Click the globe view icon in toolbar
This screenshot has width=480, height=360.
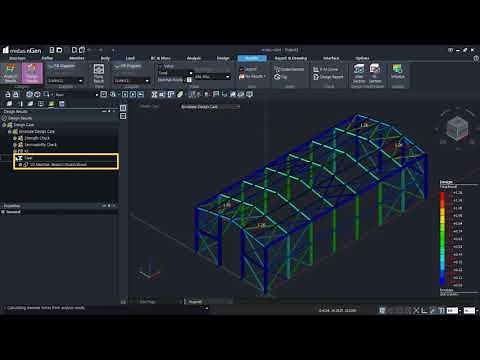click(x=29, y=94)
